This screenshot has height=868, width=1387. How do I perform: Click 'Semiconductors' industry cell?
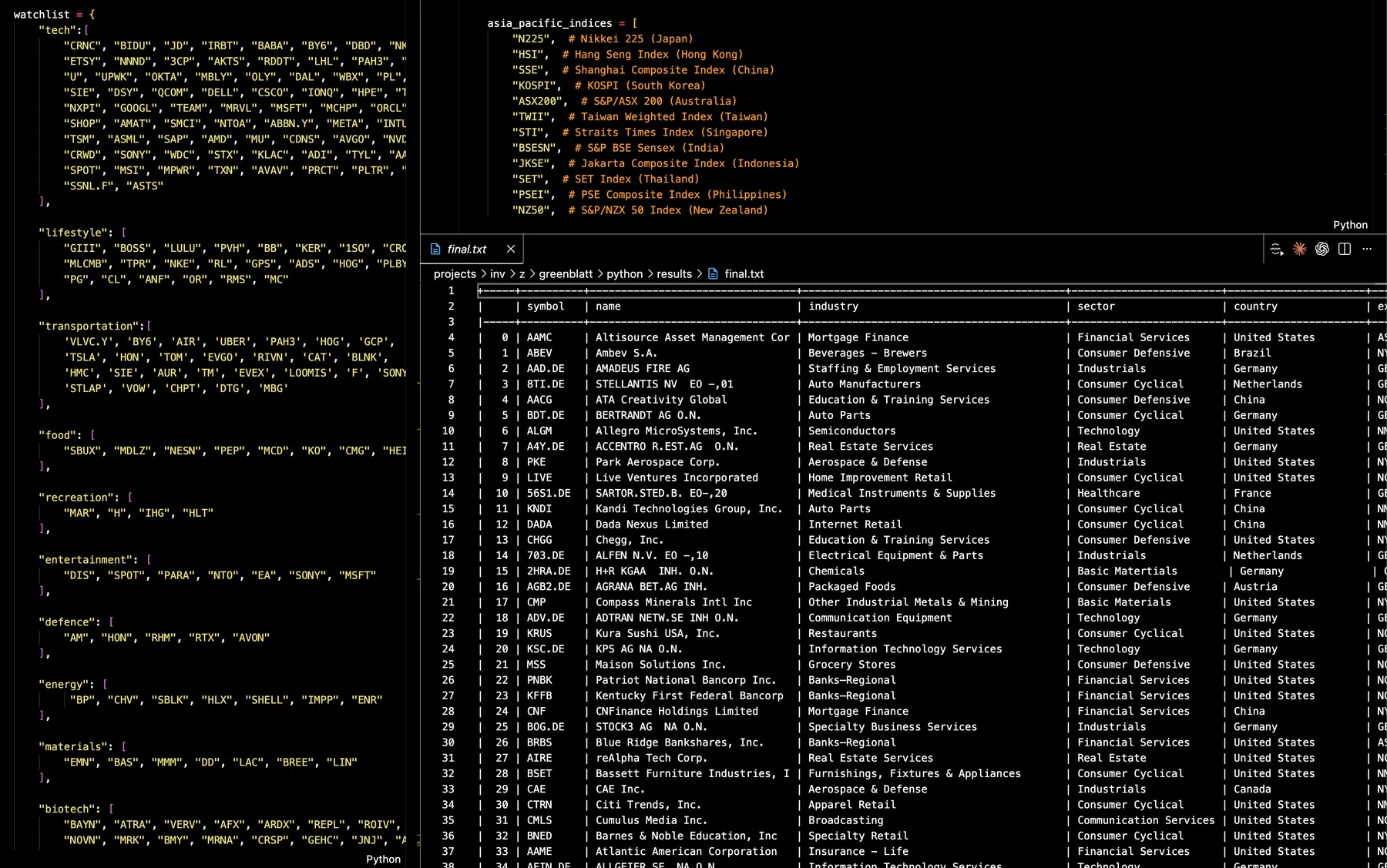[x=852, y=431]
